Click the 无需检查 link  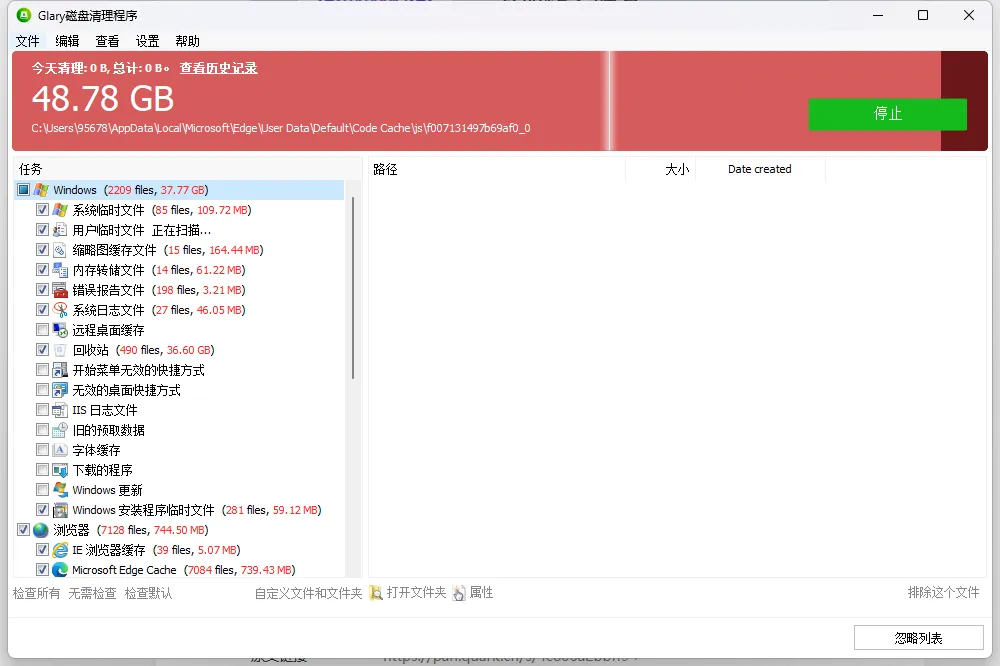92,593
